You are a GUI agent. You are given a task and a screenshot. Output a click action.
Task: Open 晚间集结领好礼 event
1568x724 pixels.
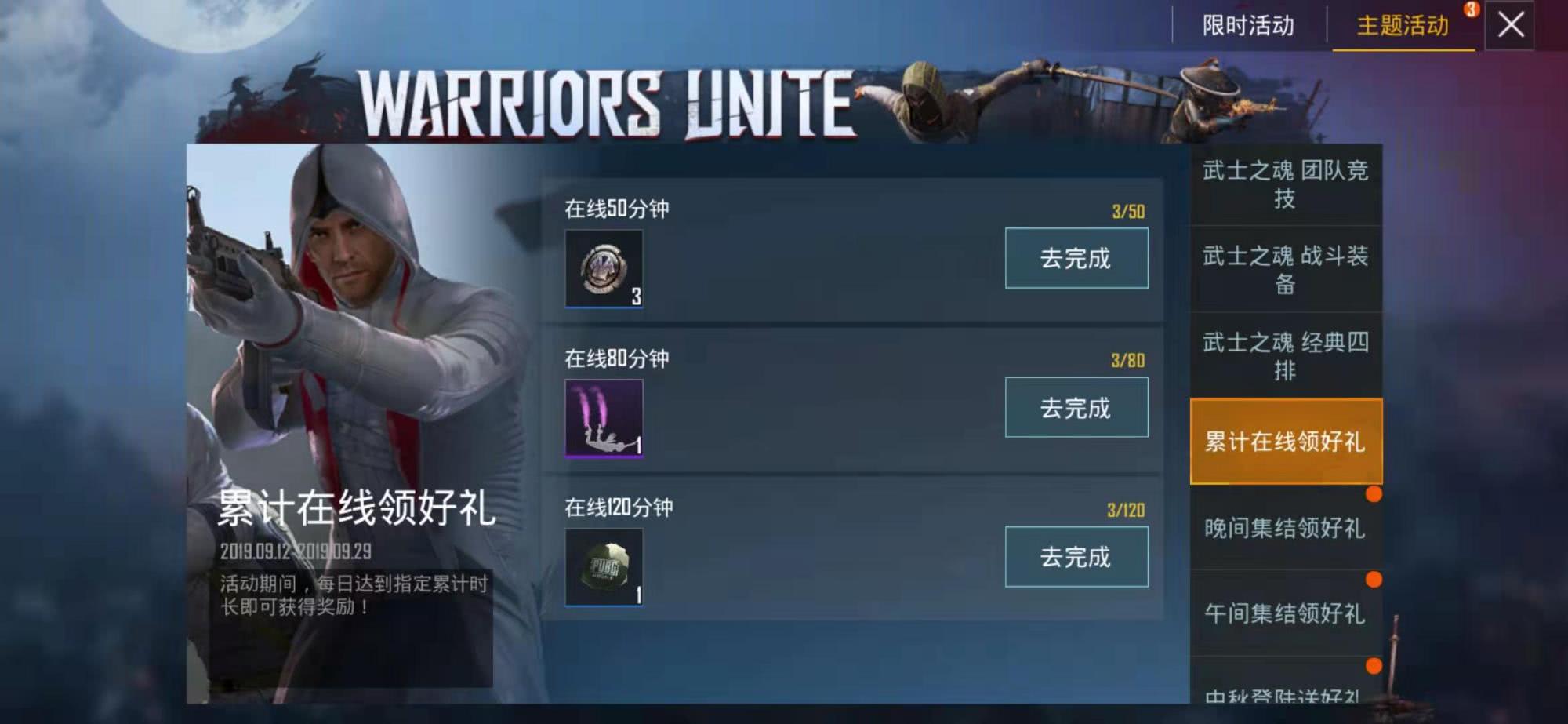1286,528
